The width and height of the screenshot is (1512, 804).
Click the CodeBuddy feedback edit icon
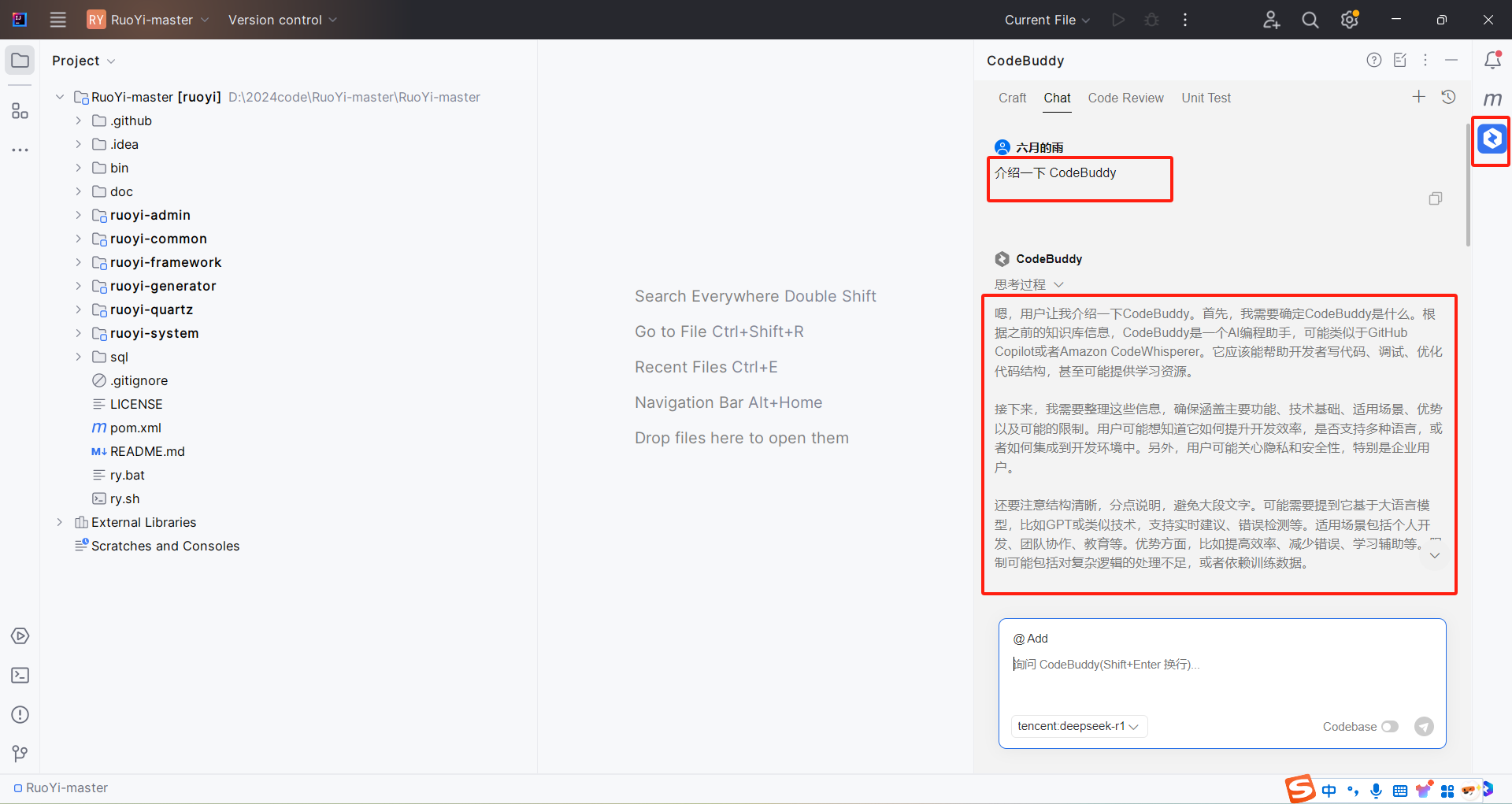click(x=1400, y=60)
